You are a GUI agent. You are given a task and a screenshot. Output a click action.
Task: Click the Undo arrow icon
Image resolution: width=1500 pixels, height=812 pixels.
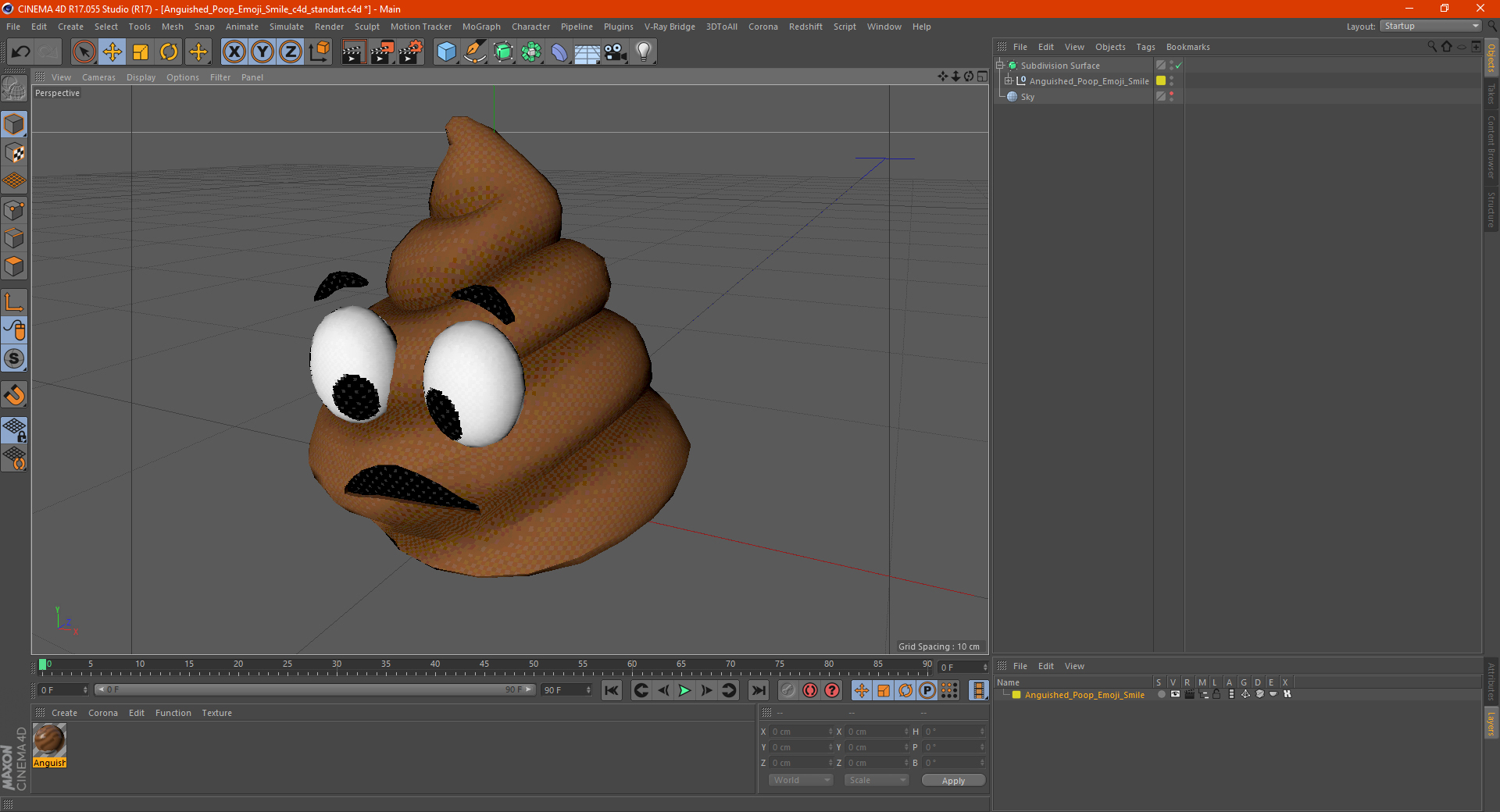(21, 52)
